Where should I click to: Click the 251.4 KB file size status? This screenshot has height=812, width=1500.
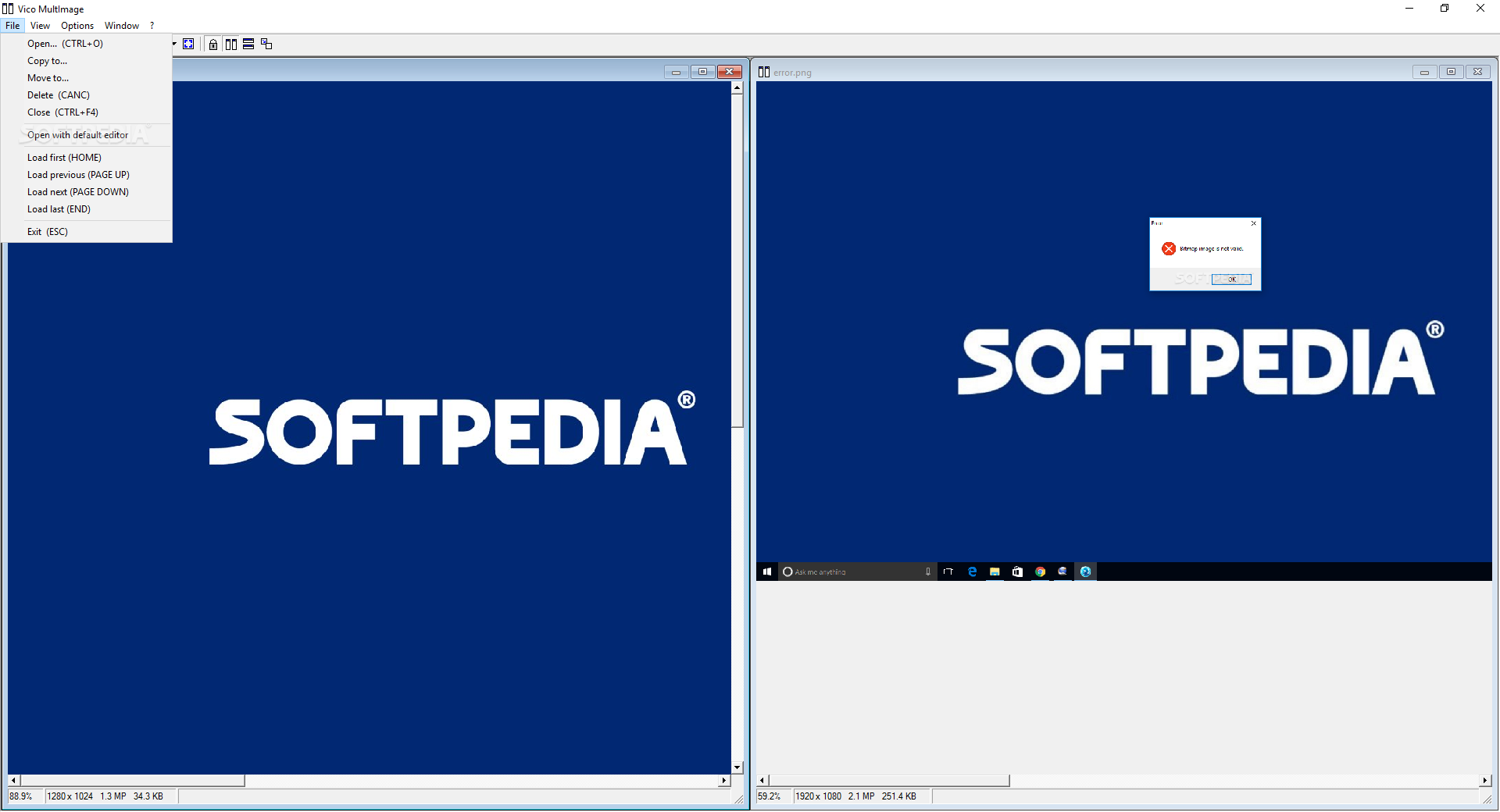click(x=899, y=796)
